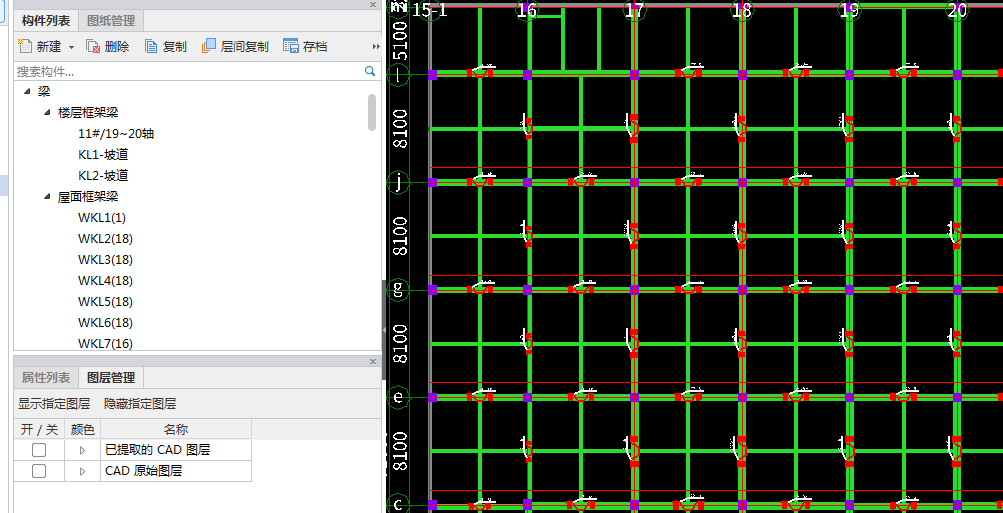Screen dimensions: 1003x513
Task: Click the 新建 (new) icon
Action: [x=24, y=46]
